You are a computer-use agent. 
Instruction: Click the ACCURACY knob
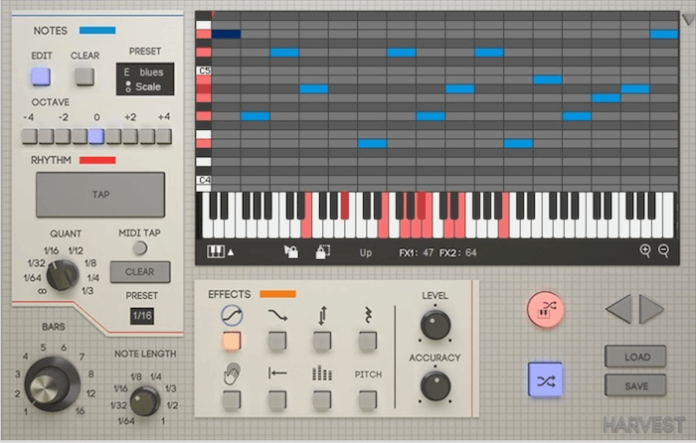point(435,386)
